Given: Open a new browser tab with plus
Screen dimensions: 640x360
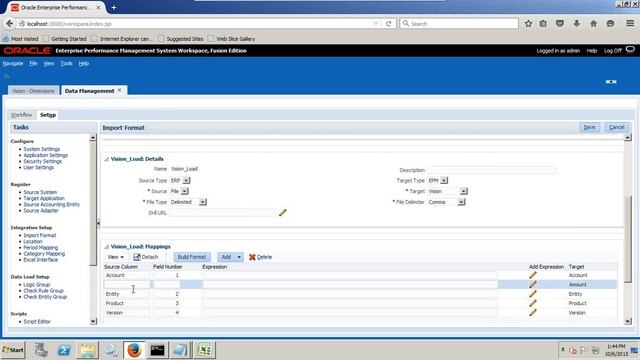Looking at the screenshot, I should 113,7.
